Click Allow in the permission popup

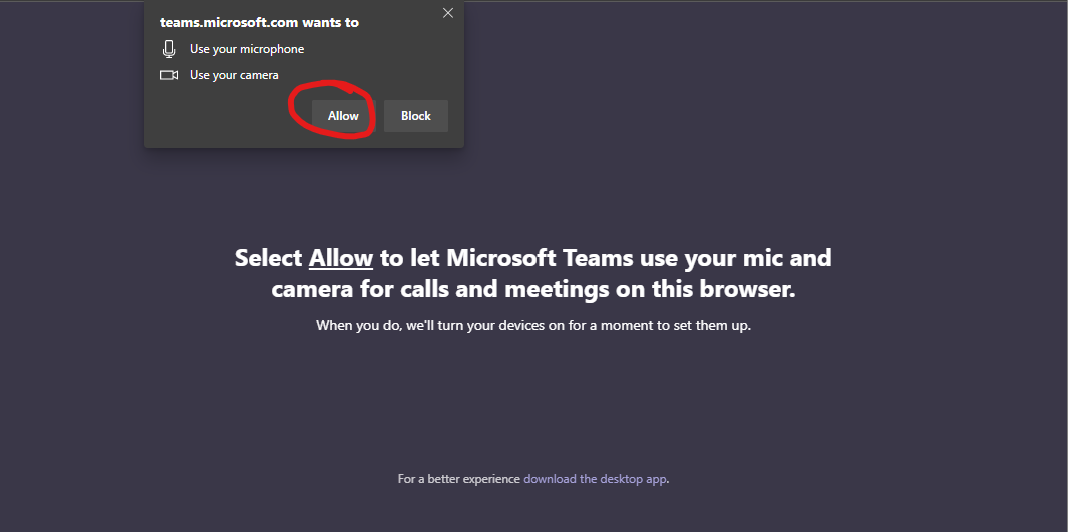pyautogui.click(x=343, y=116)
